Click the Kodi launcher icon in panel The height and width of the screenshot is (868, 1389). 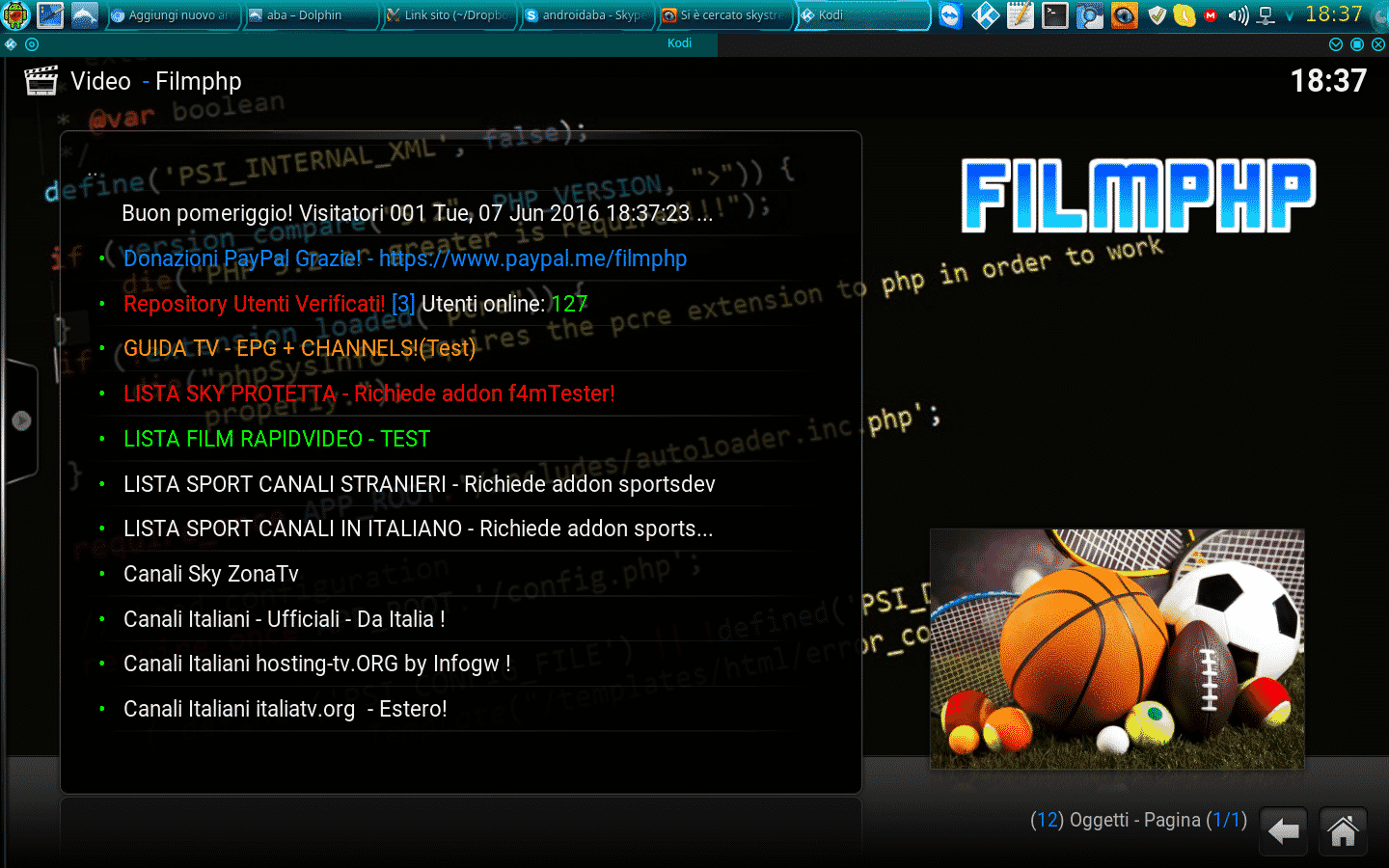coord(986,14)
